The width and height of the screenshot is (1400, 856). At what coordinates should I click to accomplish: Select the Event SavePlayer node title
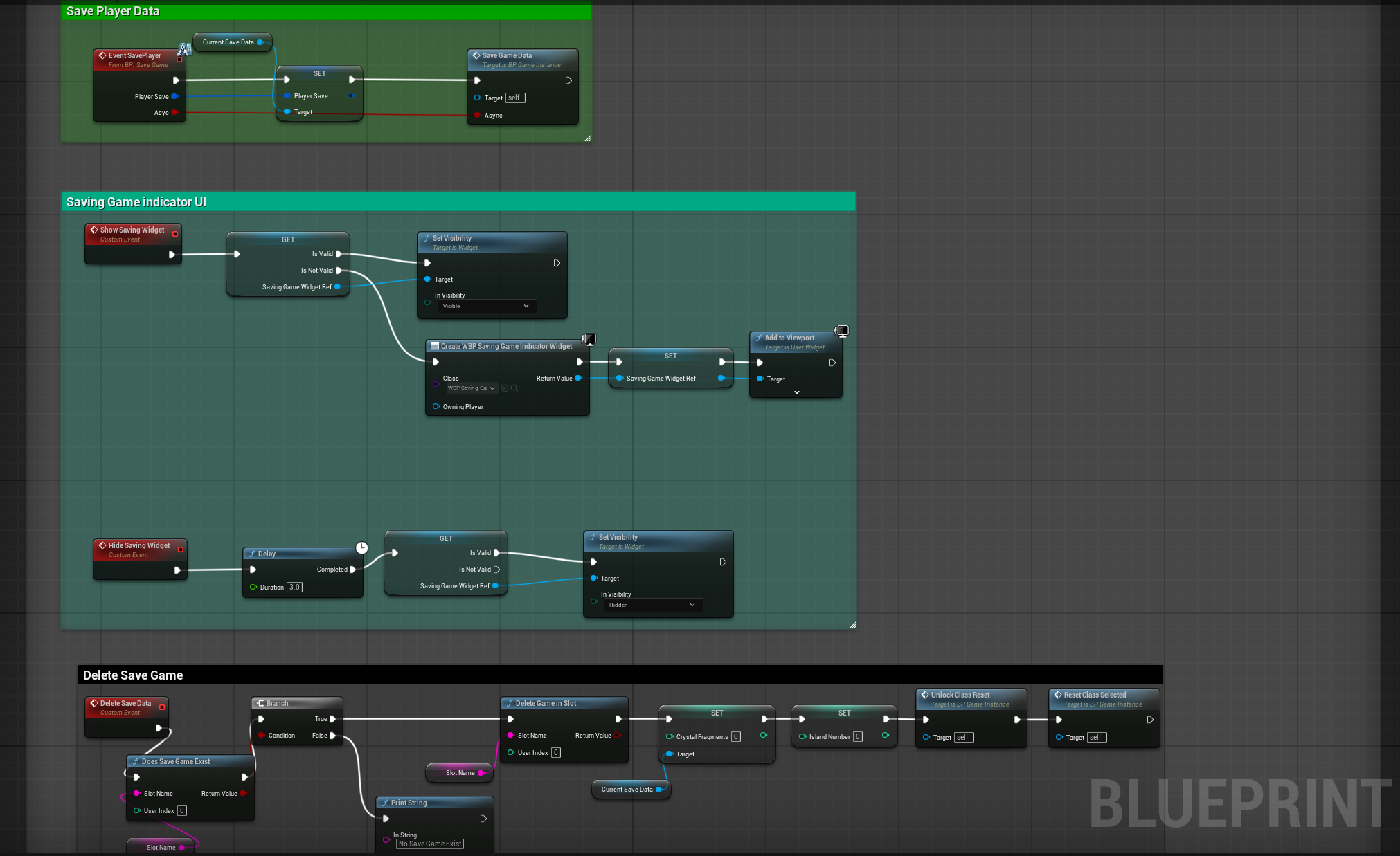(x=134, y=55)
